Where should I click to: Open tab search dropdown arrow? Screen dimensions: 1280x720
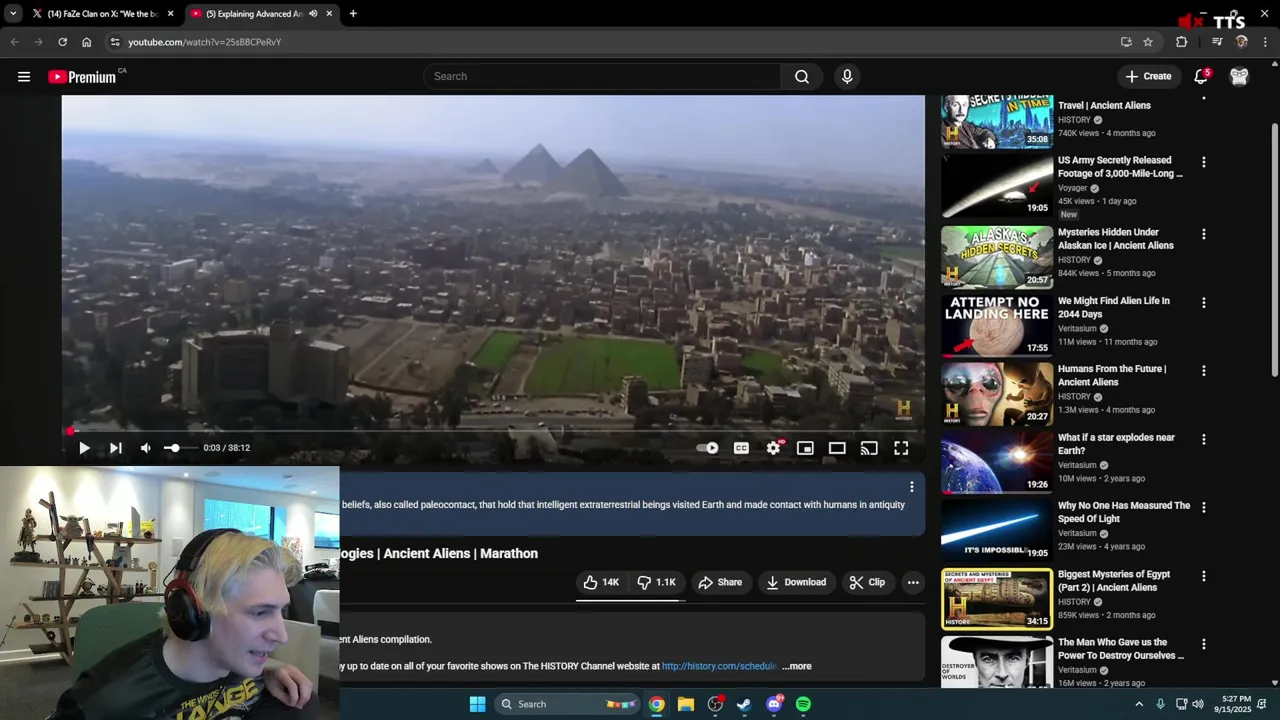tap(13, 14)
